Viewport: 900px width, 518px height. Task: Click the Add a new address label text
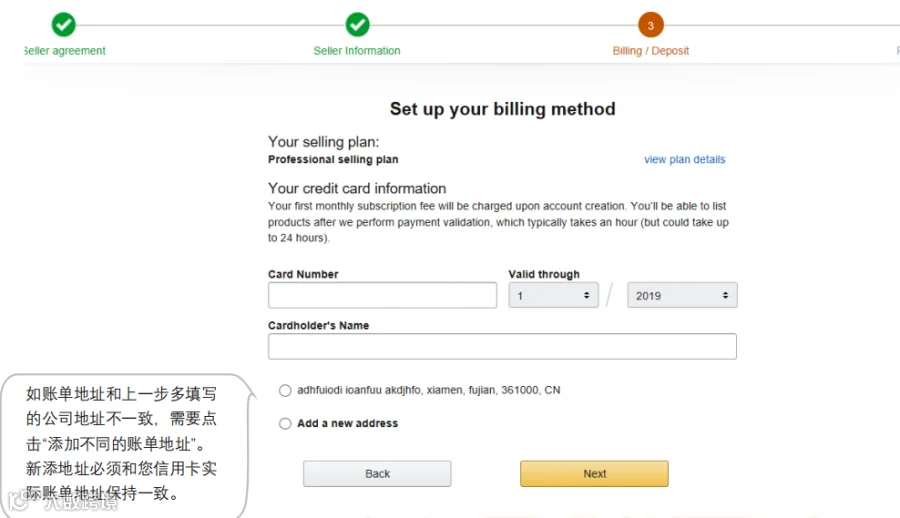coord(347,424)
